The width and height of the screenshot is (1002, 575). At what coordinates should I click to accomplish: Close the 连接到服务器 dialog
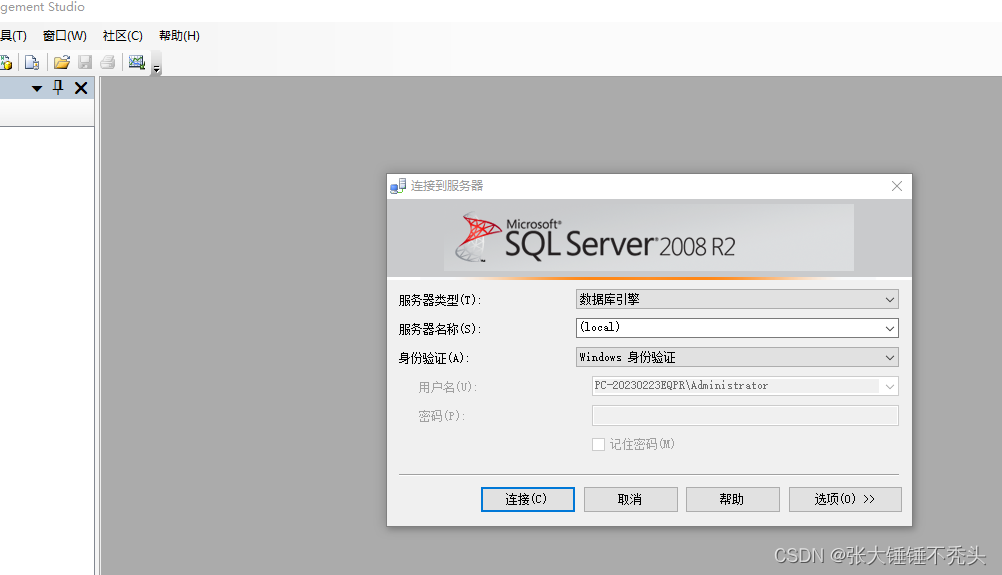pyautogui.click(x=897, y=186)
